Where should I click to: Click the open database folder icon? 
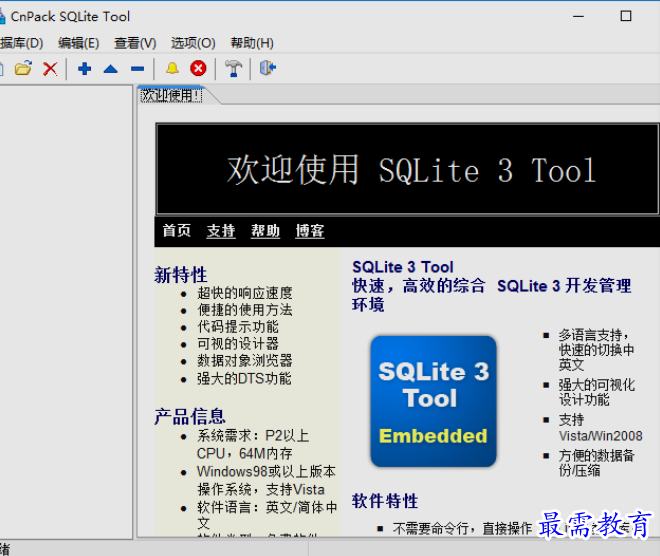pyautogui.click(x=23, y=68)
